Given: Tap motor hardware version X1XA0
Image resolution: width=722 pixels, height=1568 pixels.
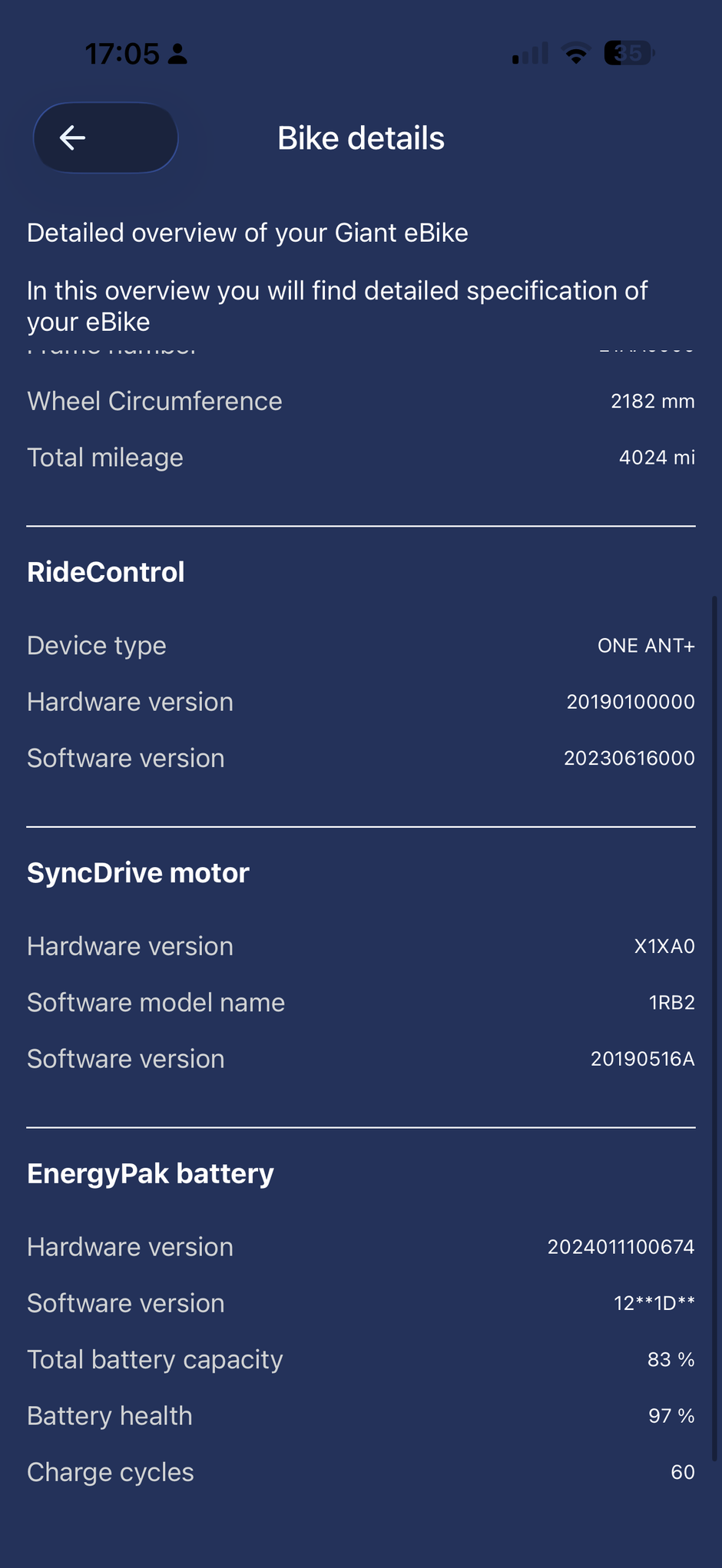Looking at the screenshot, I should pyautogui.click(x=664, y=946).
